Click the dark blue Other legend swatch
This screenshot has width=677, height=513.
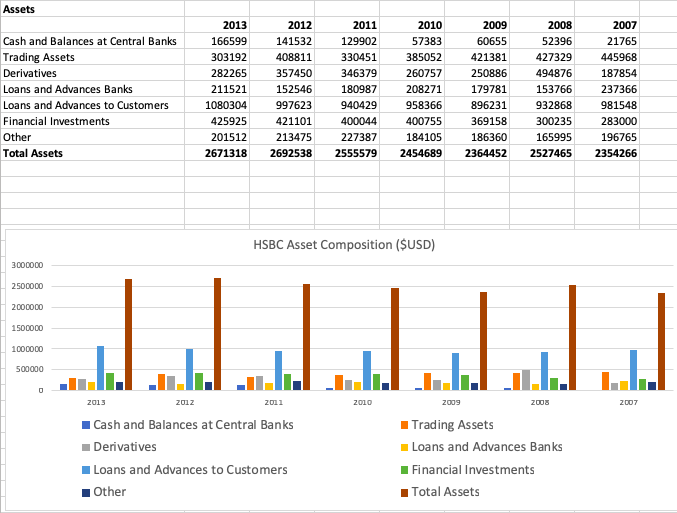[86, 492]
